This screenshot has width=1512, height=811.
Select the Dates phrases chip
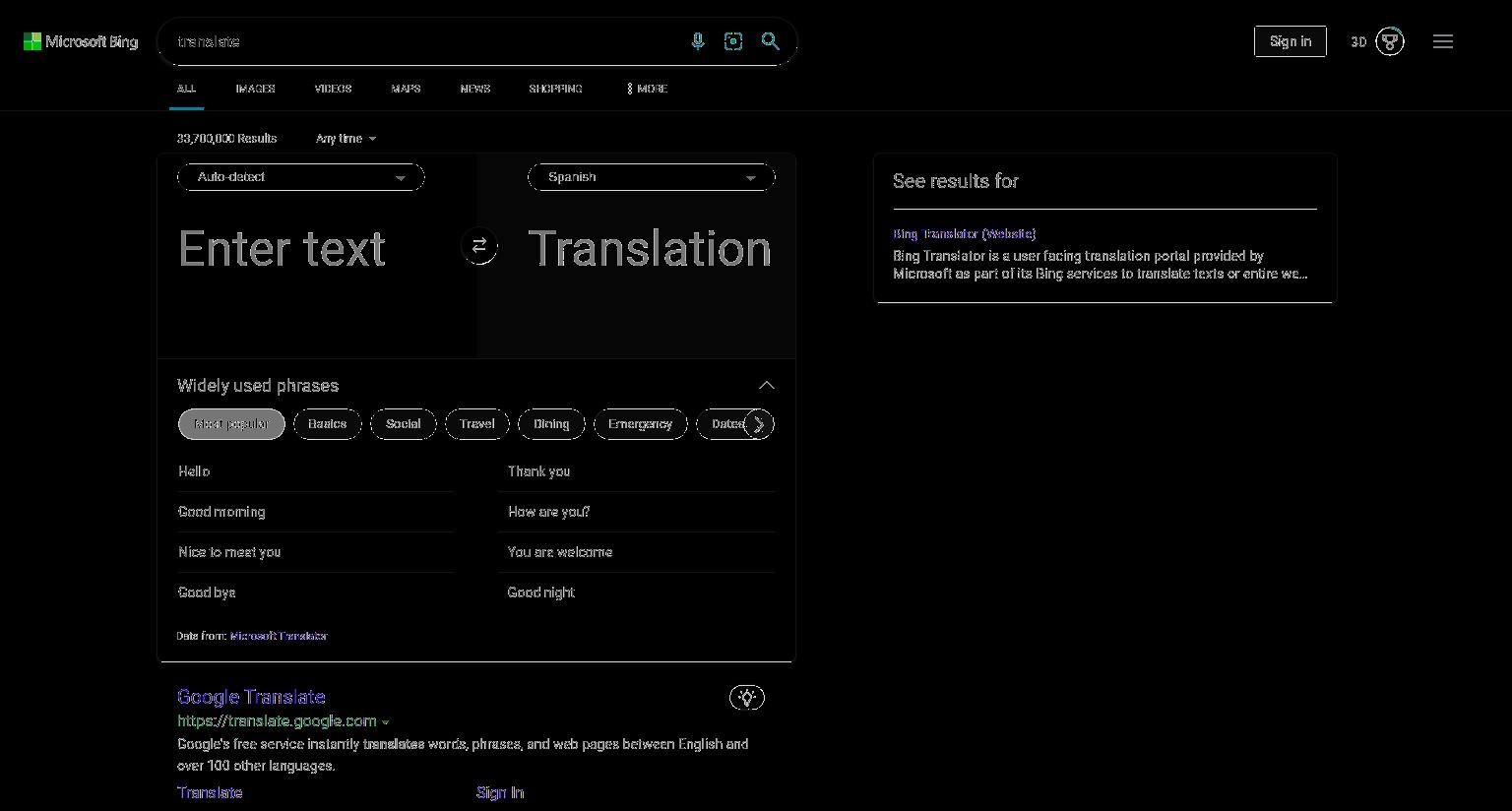724,424
